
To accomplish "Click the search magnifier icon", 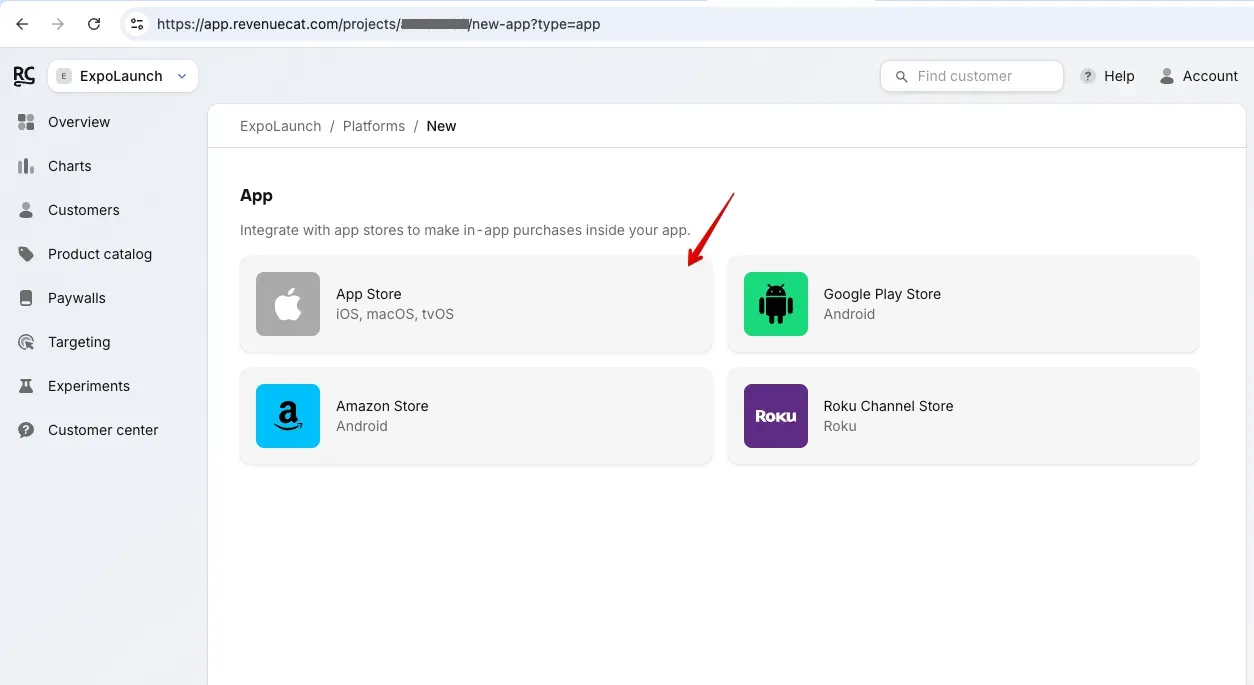I will click(901, 76).
